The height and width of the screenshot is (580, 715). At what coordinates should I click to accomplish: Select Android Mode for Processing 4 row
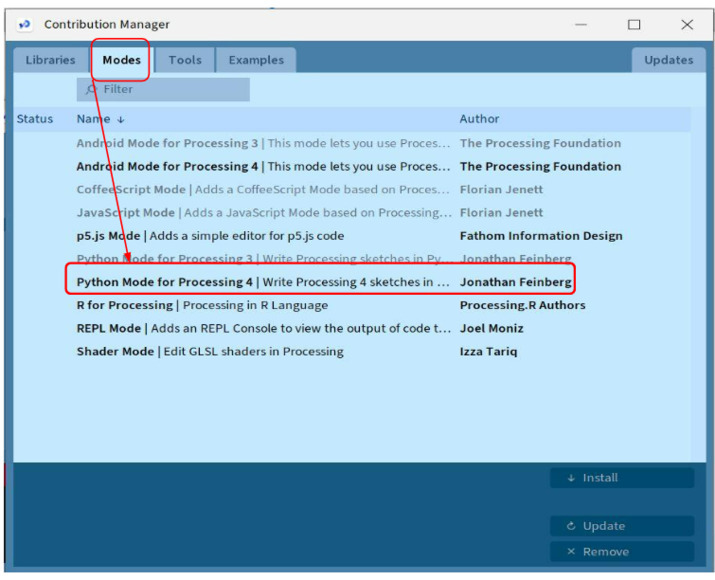pyautogui.click(x=351, y=166)
